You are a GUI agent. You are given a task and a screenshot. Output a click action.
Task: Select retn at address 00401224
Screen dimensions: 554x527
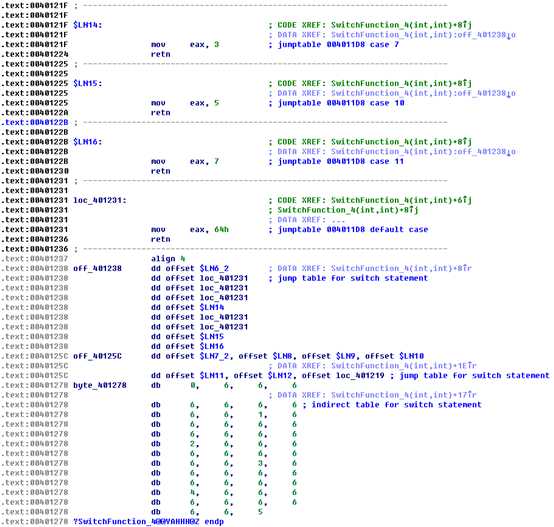pos(161,54)
